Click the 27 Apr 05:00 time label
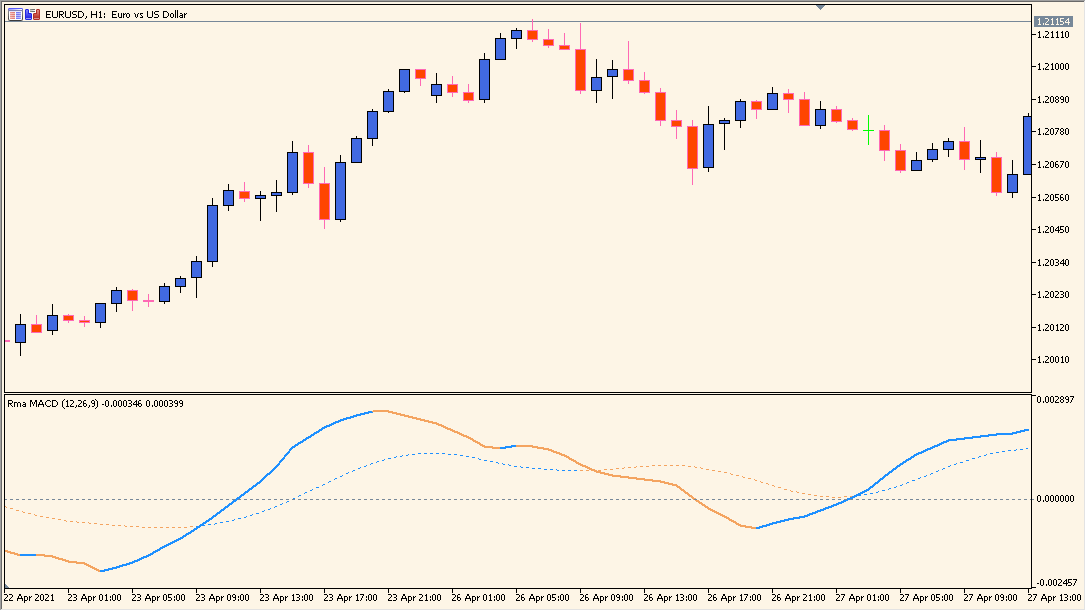The width and height of the screenshot is (1086, 611). [x=926, y=597]
